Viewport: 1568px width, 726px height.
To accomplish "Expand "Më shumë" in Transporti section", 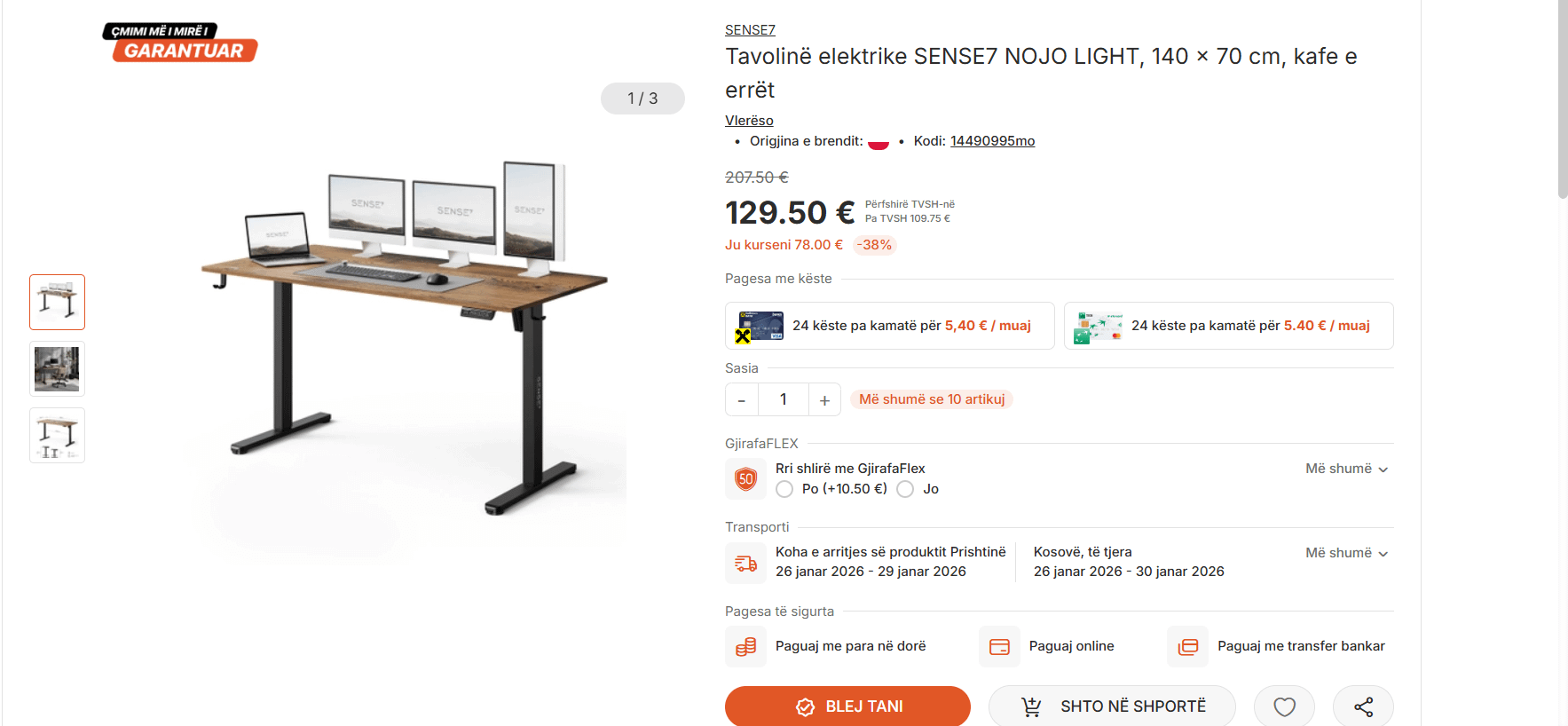I will pyautogui.click(x=1346, y=553).
